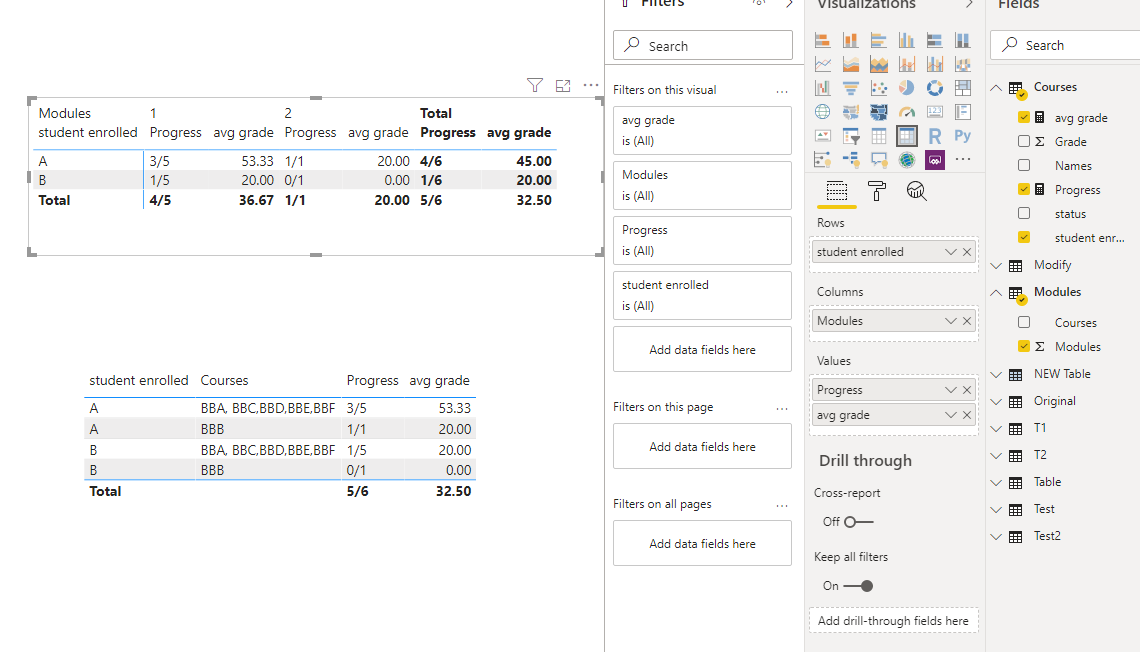This screenshot has height=652, width=1140.
Task: Open dropdown for Modules in Columns well
Action: pyautogui.click(x=950, y=321)
